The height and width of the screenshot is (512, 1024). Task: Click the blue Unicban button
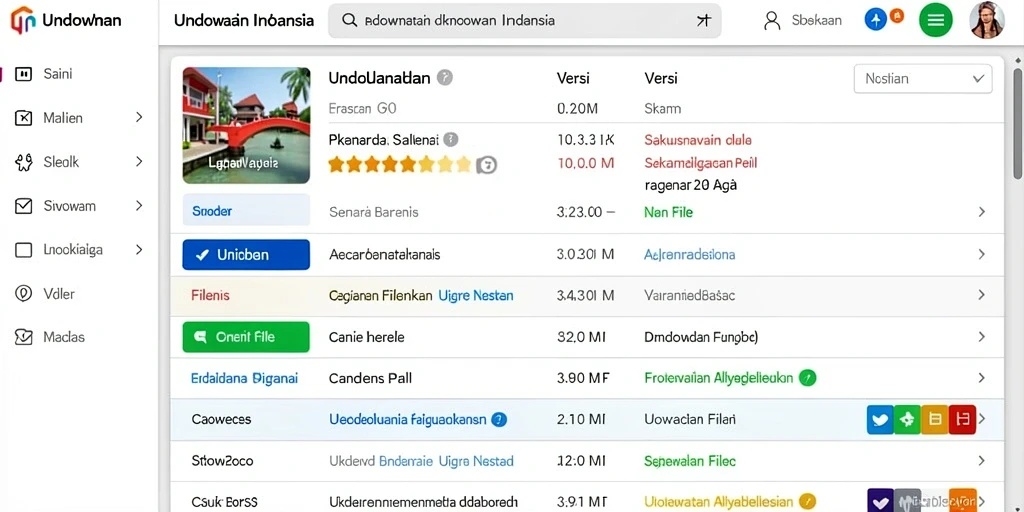pyautogui.click(x=246, y=255)
